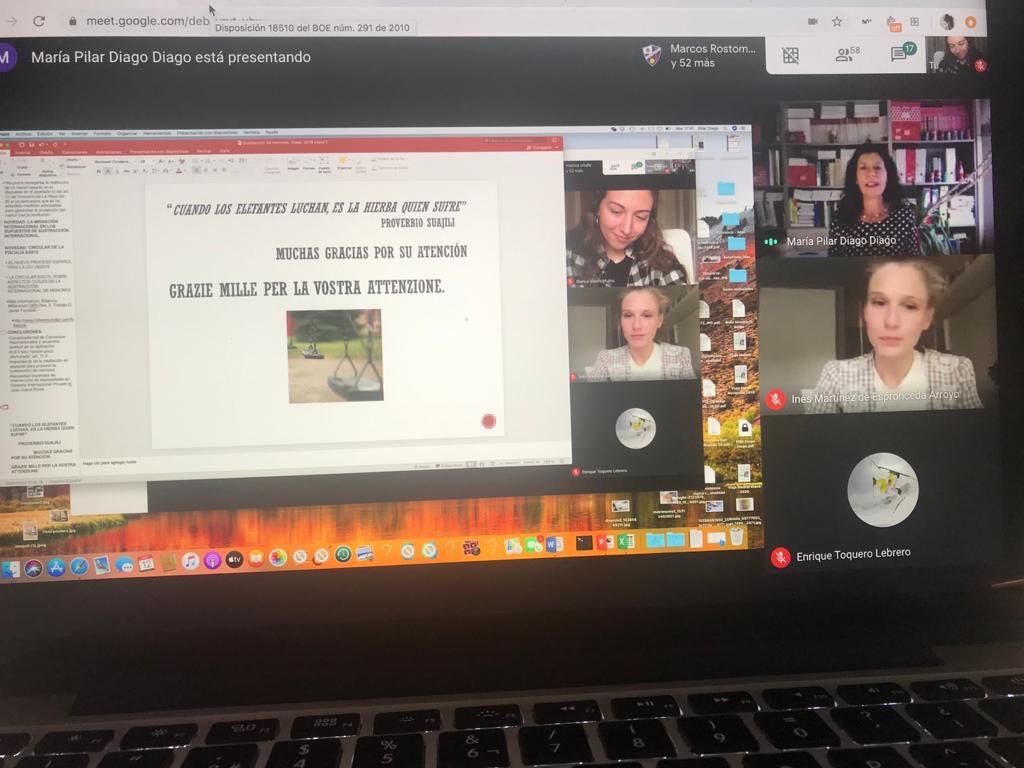Click the orange update icon in Chrome toolbar
The height and width of the screenshot is (768, 1024).
click(970, 22)
